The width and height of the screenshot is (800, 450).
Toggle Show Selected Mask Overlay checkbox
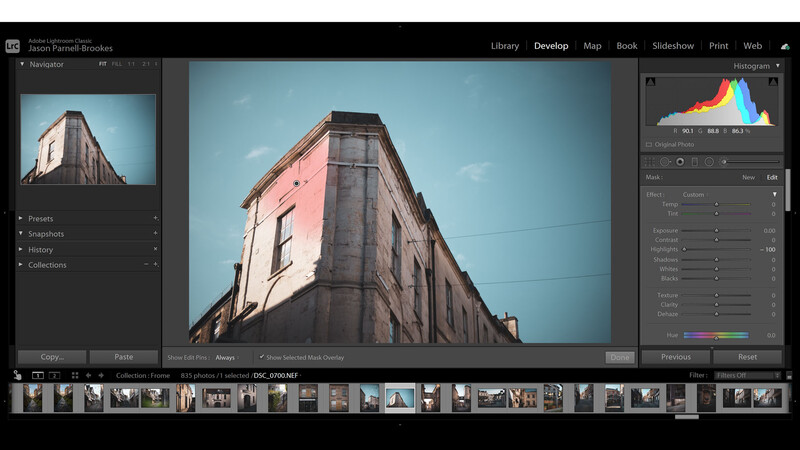262,357
